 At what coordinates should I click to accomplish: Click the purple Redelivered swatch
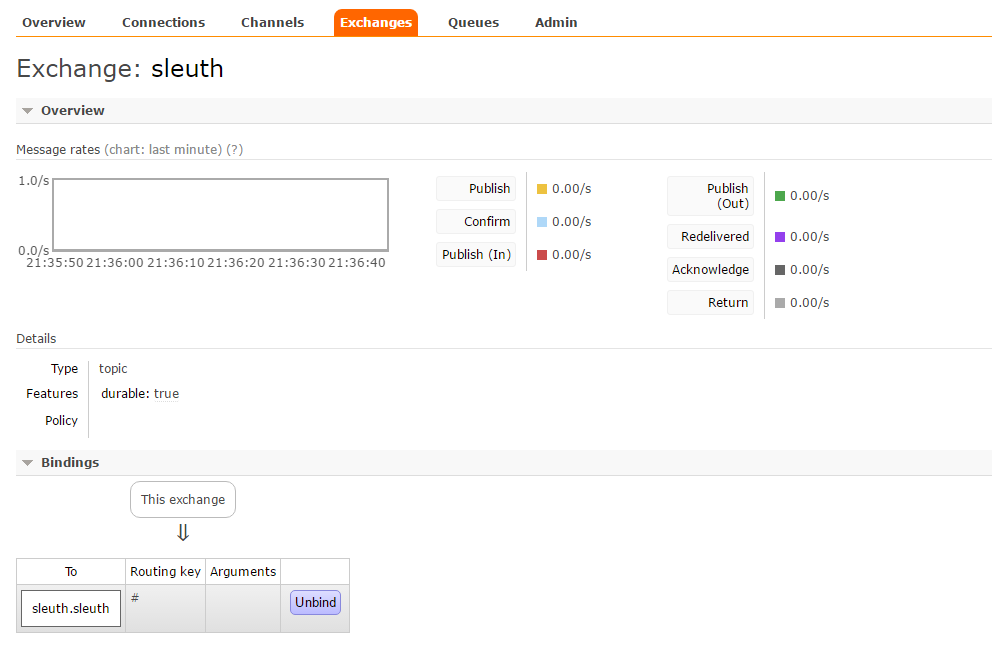coord(780,237)
